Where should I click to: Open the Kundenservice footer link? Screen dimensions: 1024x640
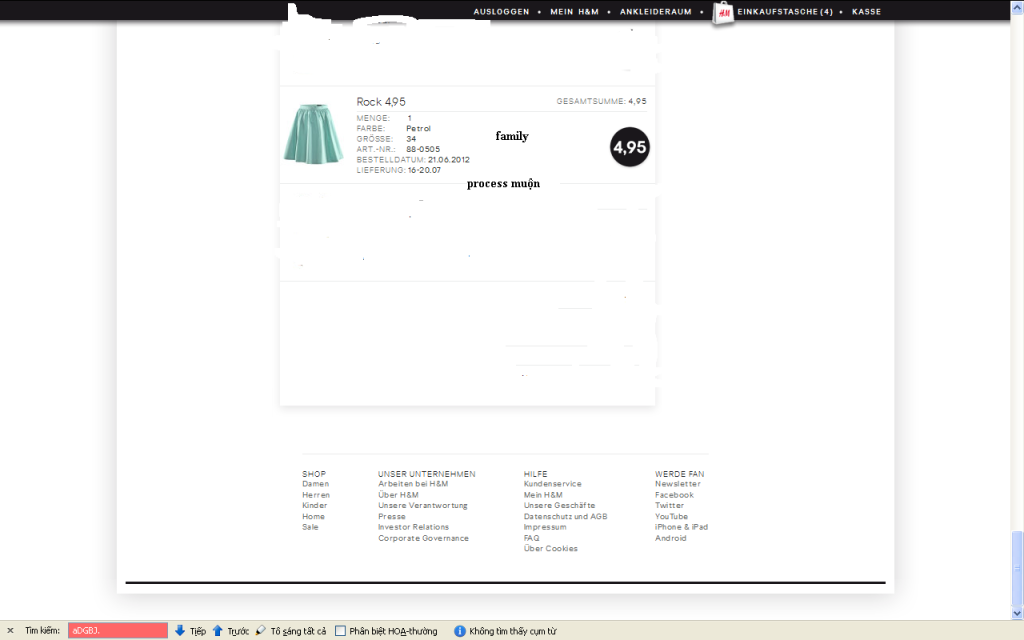[552, 484]
